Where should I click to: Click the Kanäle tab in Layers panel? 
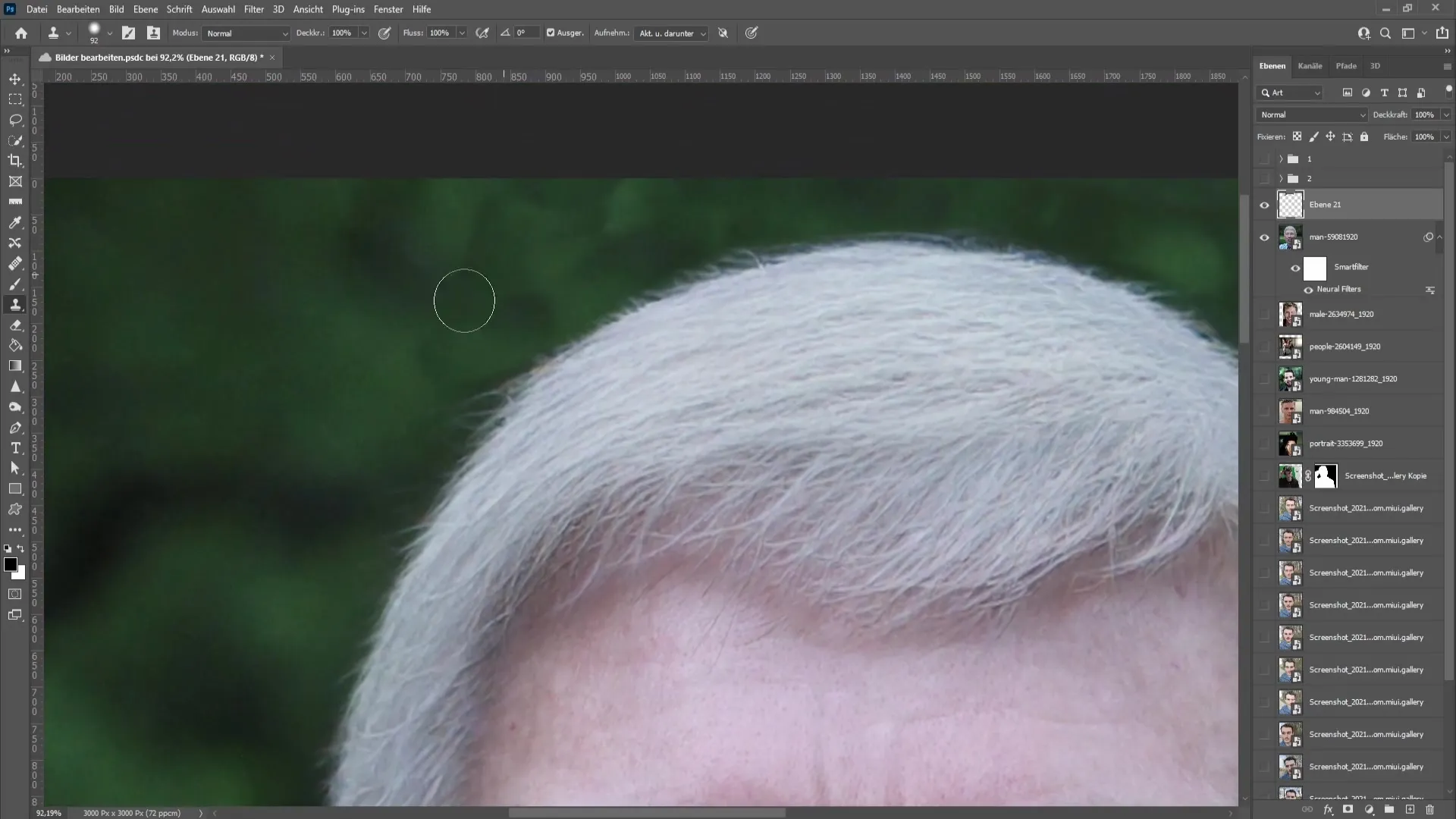(x=1310, y=65)
